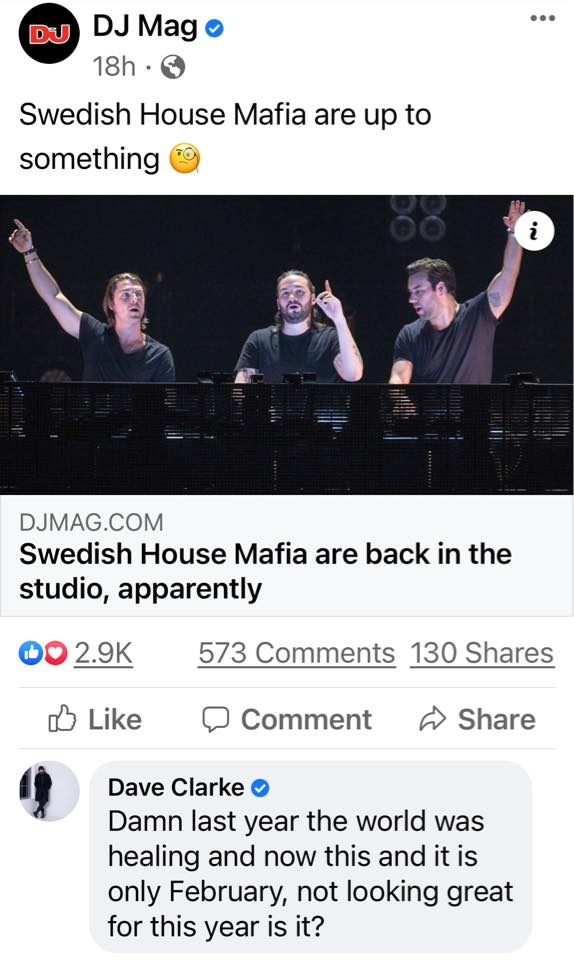Tap the 18h post timestamp

click(114, 66)
